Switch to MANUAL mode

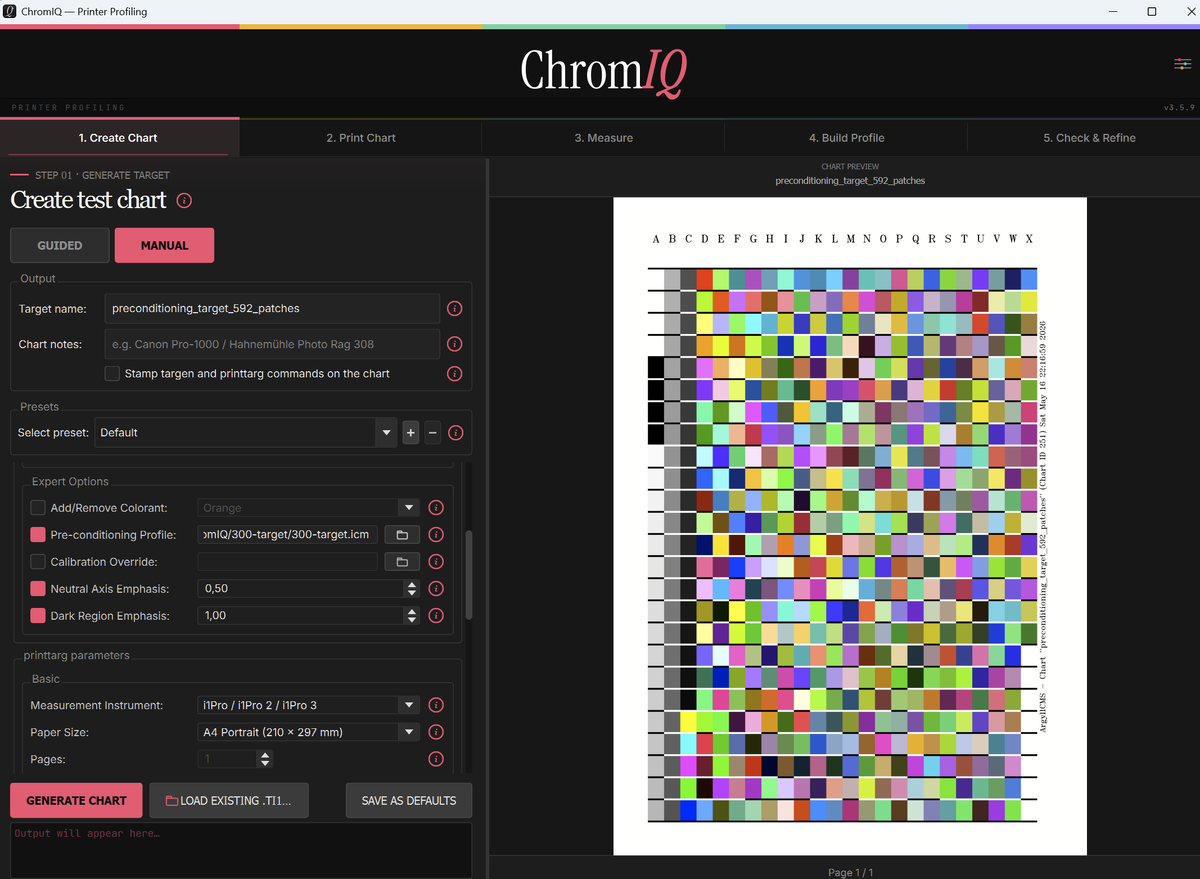tap(164, 245)
